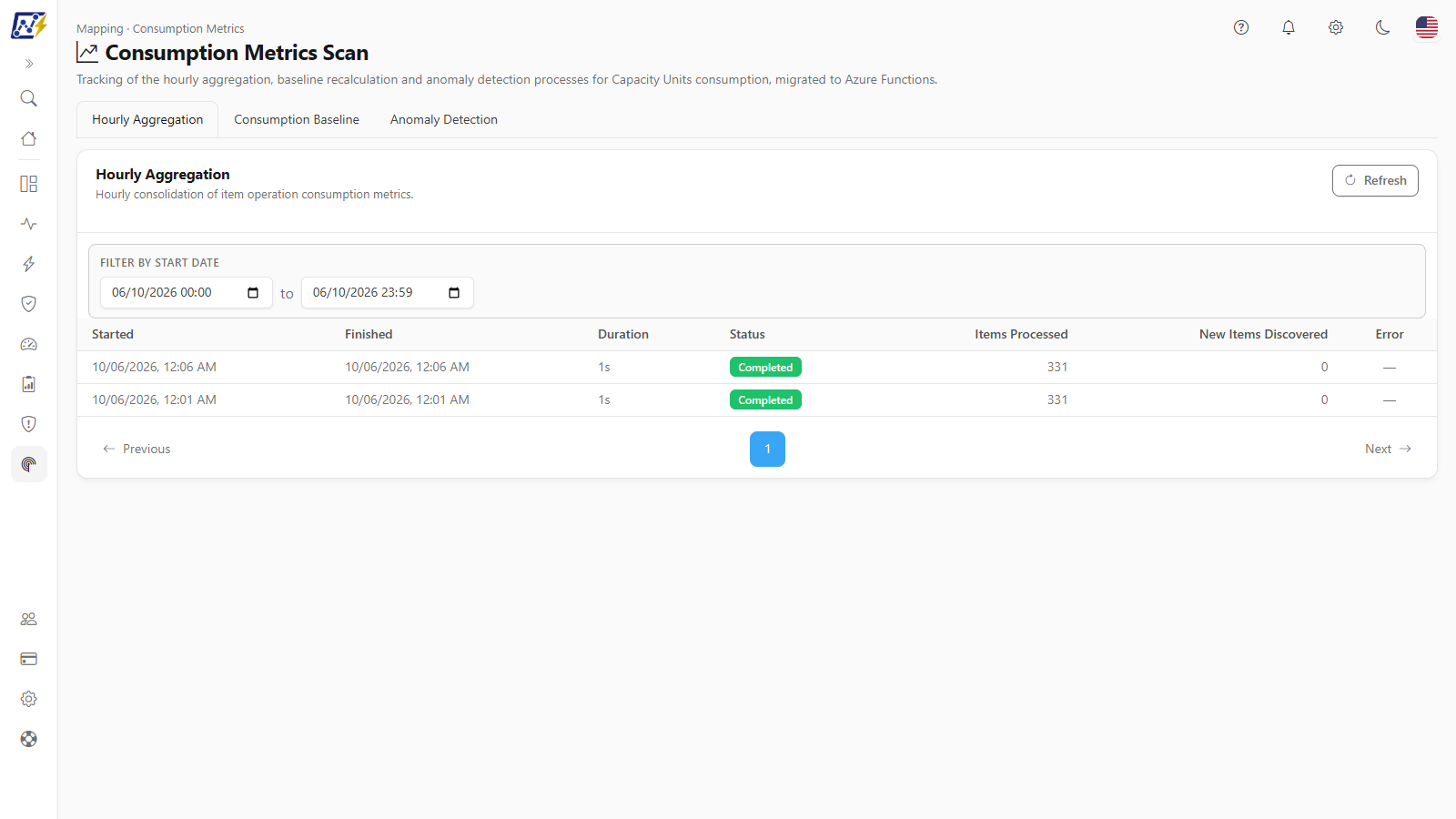Click the New Items Discovered column header
The height and width of the screenshot is (819, 1456).
pyautogui.click(x=1263, y=334)
